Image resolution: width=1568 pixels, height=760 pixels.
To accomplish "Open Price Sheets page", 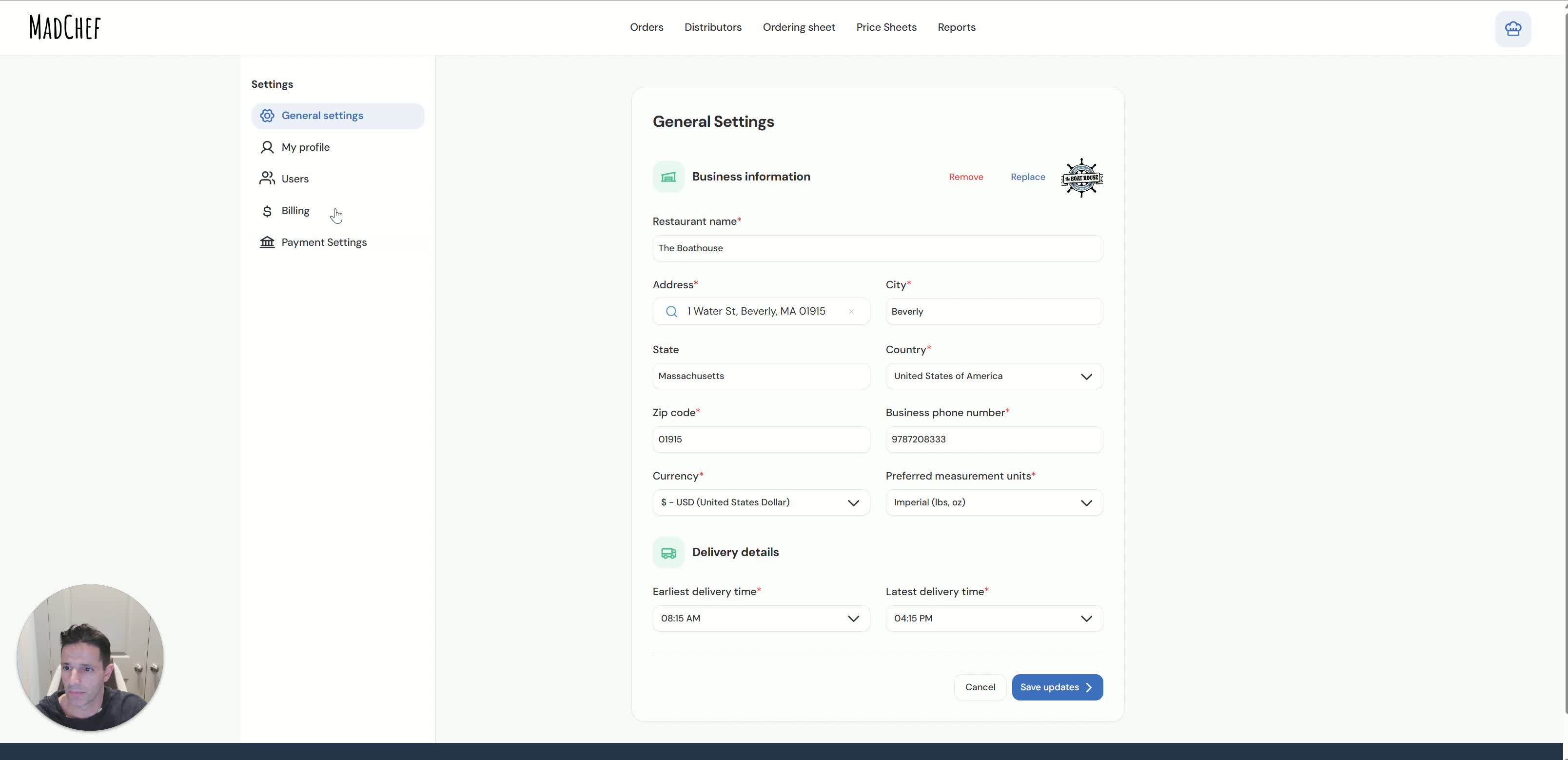I will click(886, 27).
